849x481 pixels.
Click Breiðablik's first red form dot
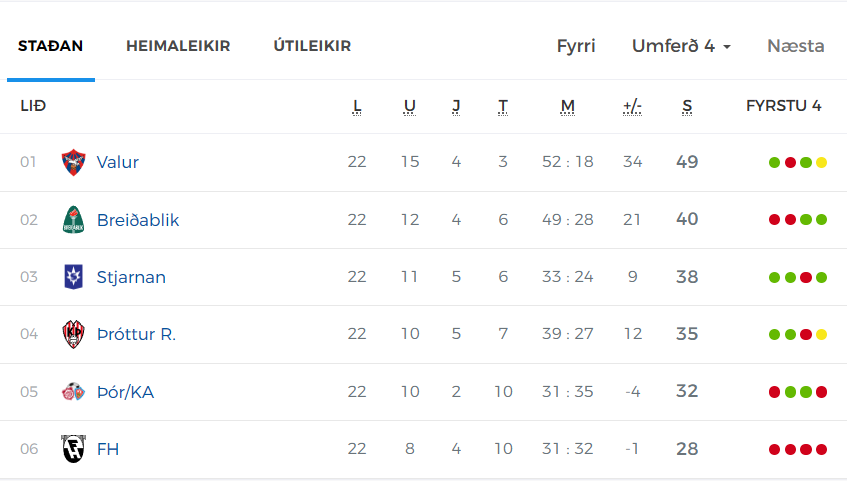774,219
